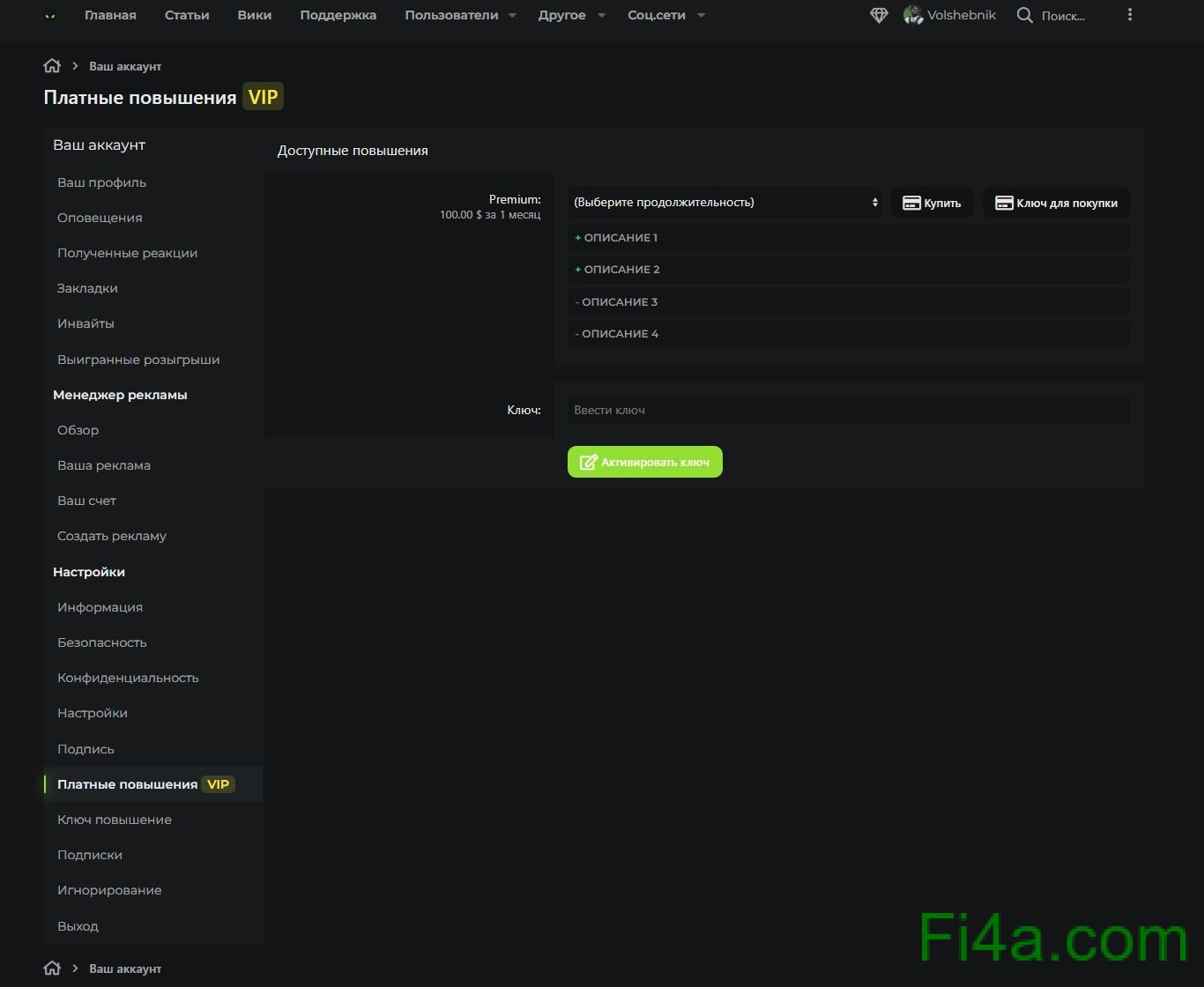Screen dimensions: 1204x987
Task: Expand the Пользователи dropdown arrow
Action: click(x=513, y=16)
